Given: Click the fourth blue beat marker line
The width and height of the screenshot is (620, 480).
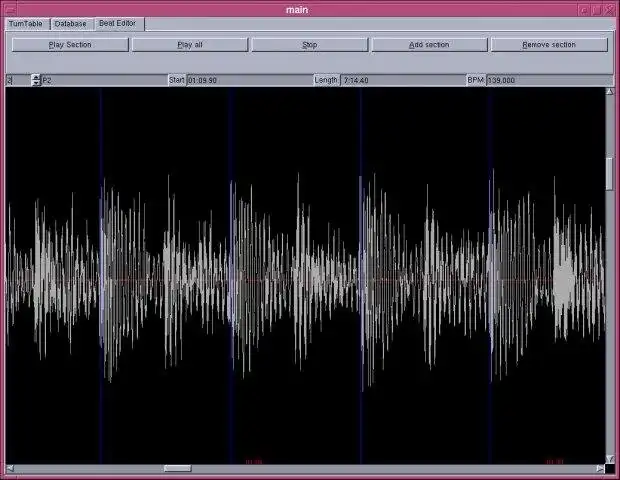Looking at the screenshot, I should [491, 275].
